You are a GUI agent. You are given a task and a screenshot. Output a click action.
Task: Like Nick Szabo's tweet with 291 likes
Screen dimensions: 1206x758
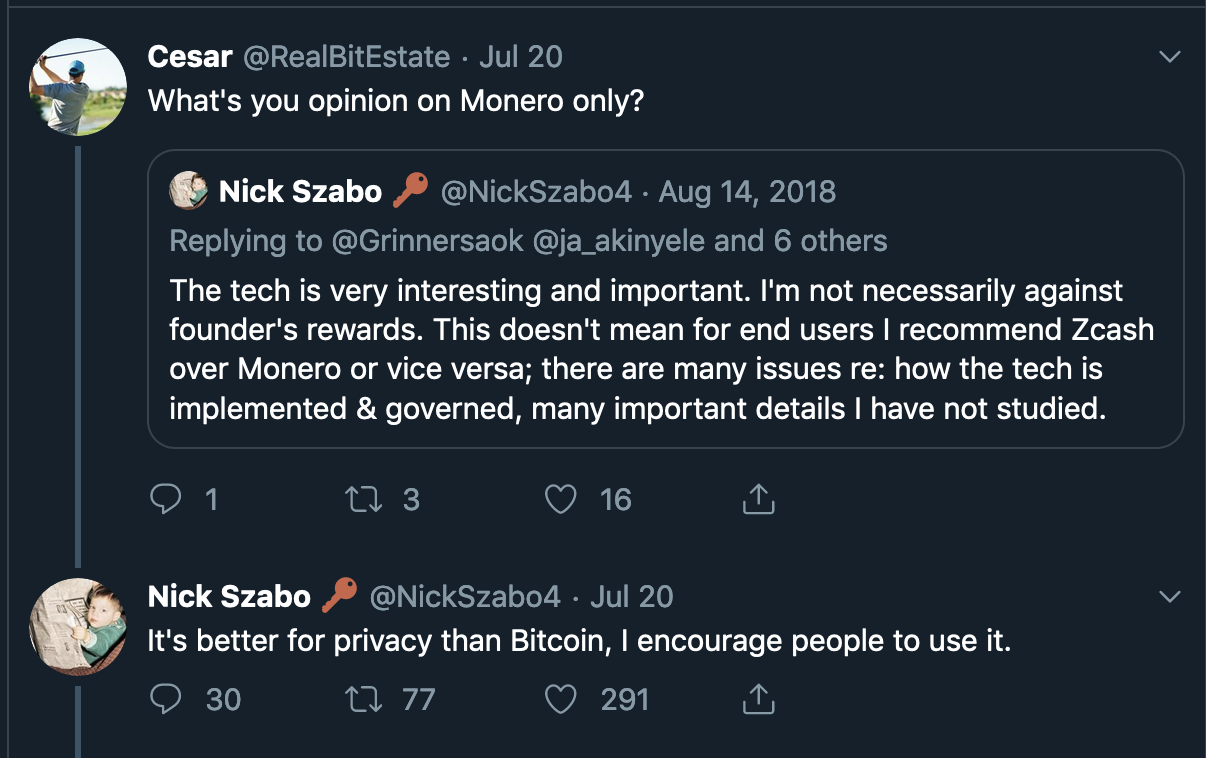pyautogui.click(x=561, y=699)
